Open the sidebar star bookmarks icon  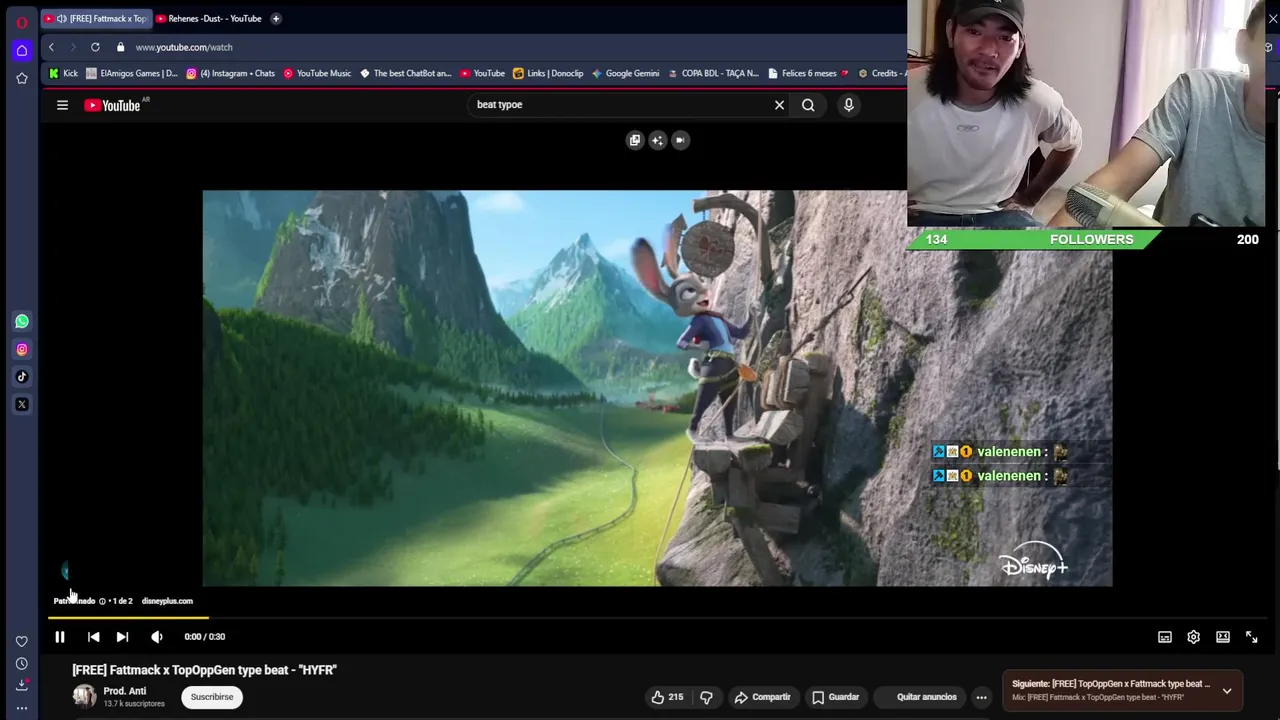(22, 78)
